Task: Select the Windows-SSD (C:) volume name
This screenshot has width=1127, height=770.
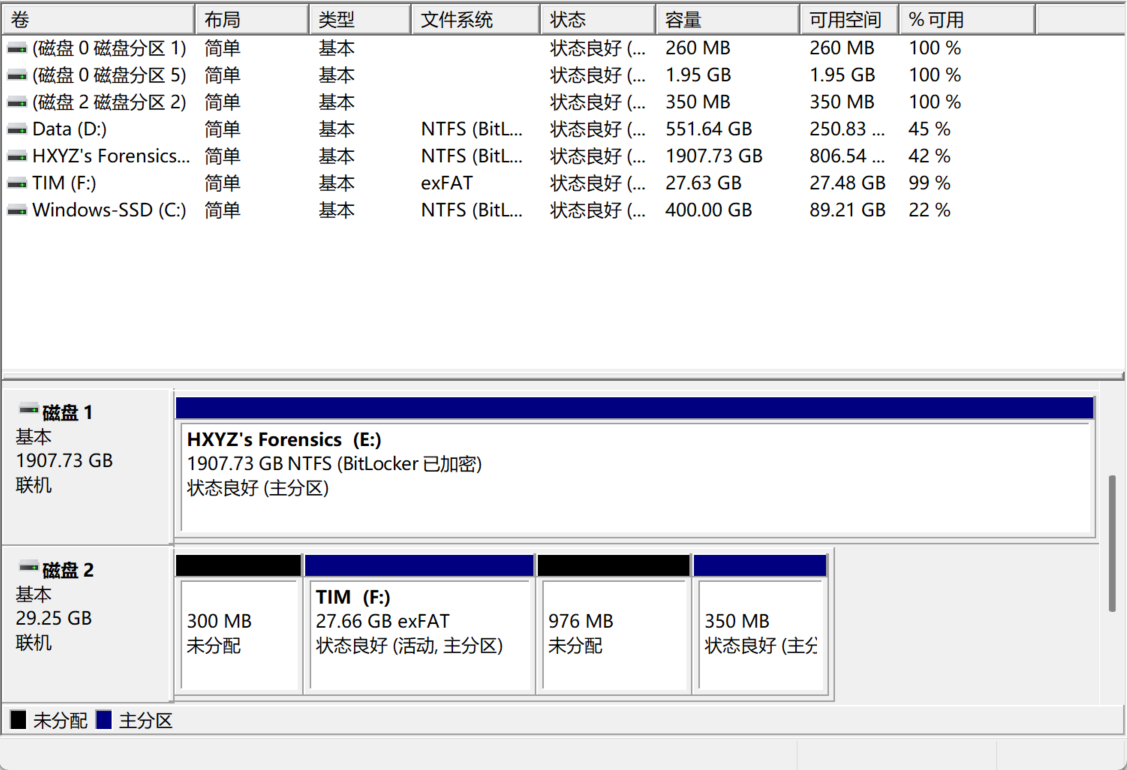Action: click(109, 211)
